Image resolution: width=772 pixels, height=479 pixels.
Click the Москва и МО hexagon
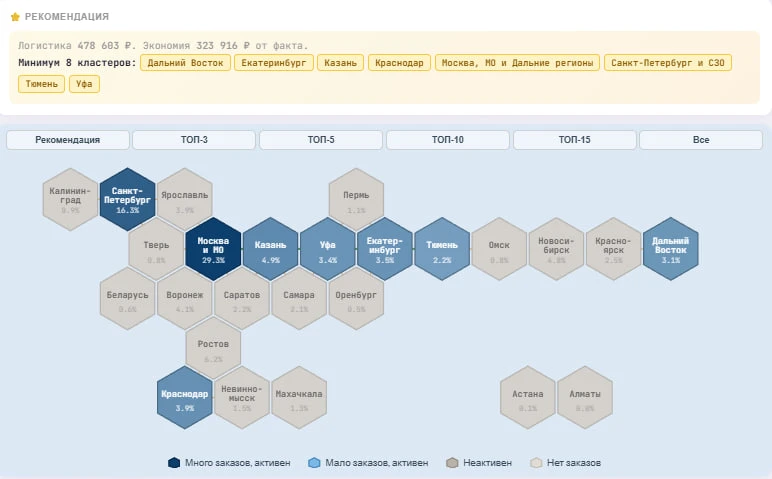213,247
